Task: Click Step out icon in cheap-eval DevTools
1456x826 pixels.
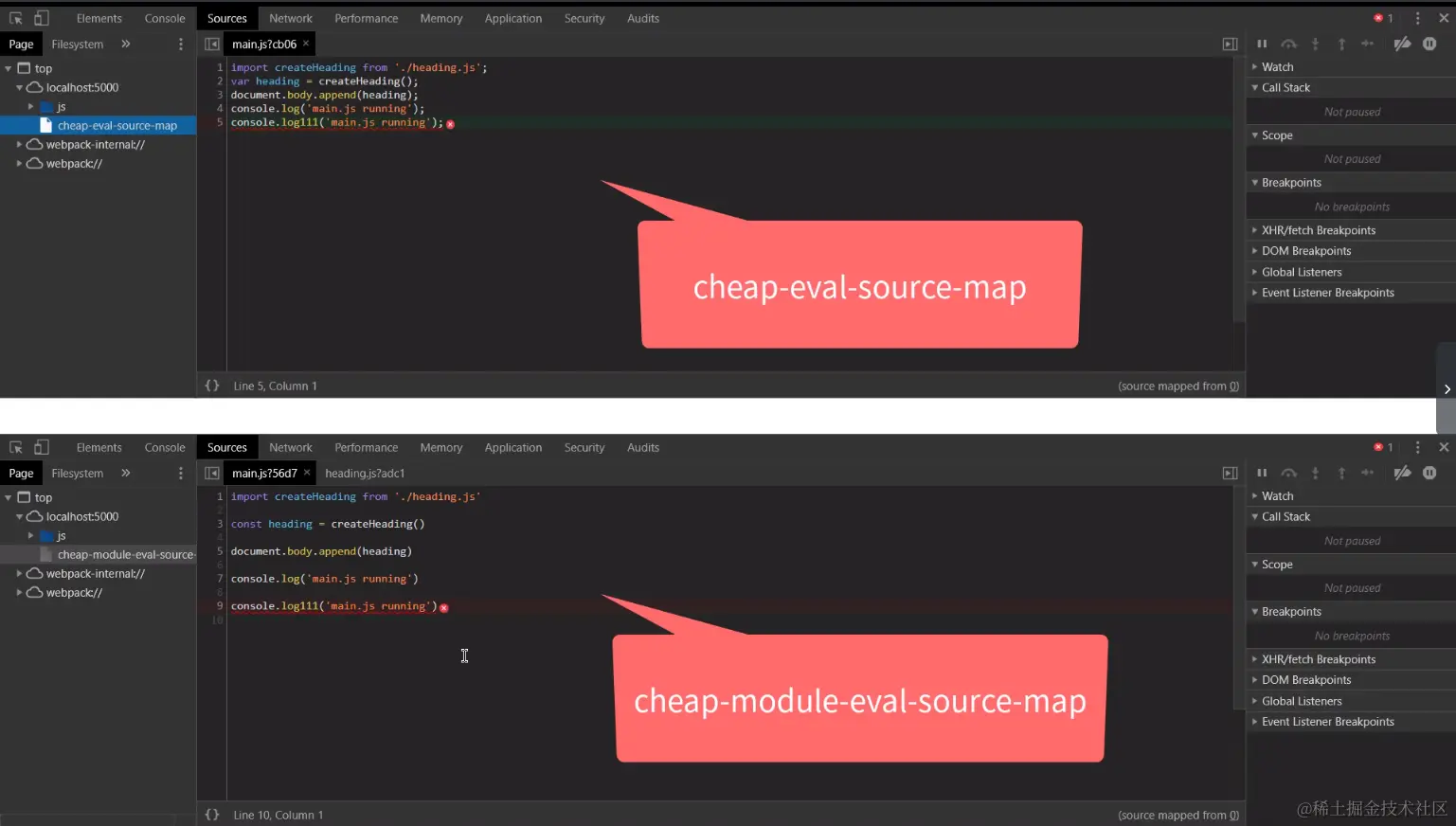Action: pos(1341,44)
